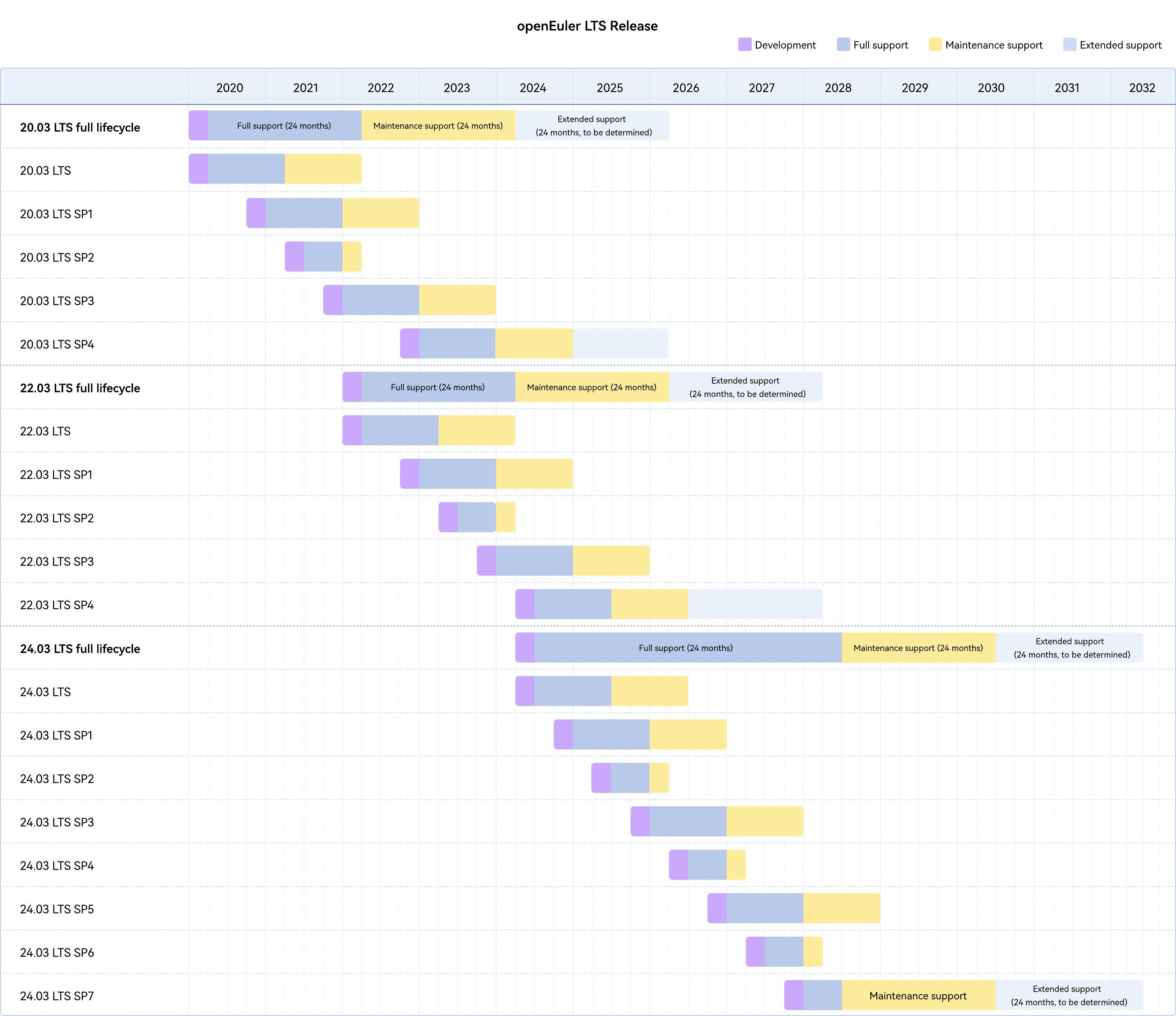Click the 24.03 LTS SP7 Maintenance support bar
Viewport: 1176px width, 1016px height.
[918, 995]
